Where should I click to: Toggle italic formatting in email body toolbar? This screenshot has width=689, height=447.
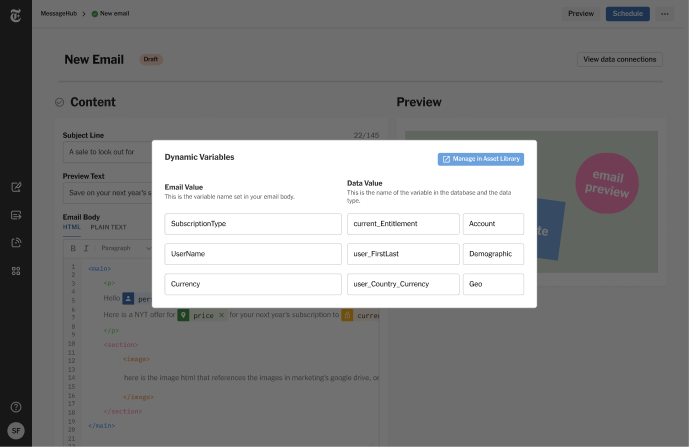click(x=86, y=248)
